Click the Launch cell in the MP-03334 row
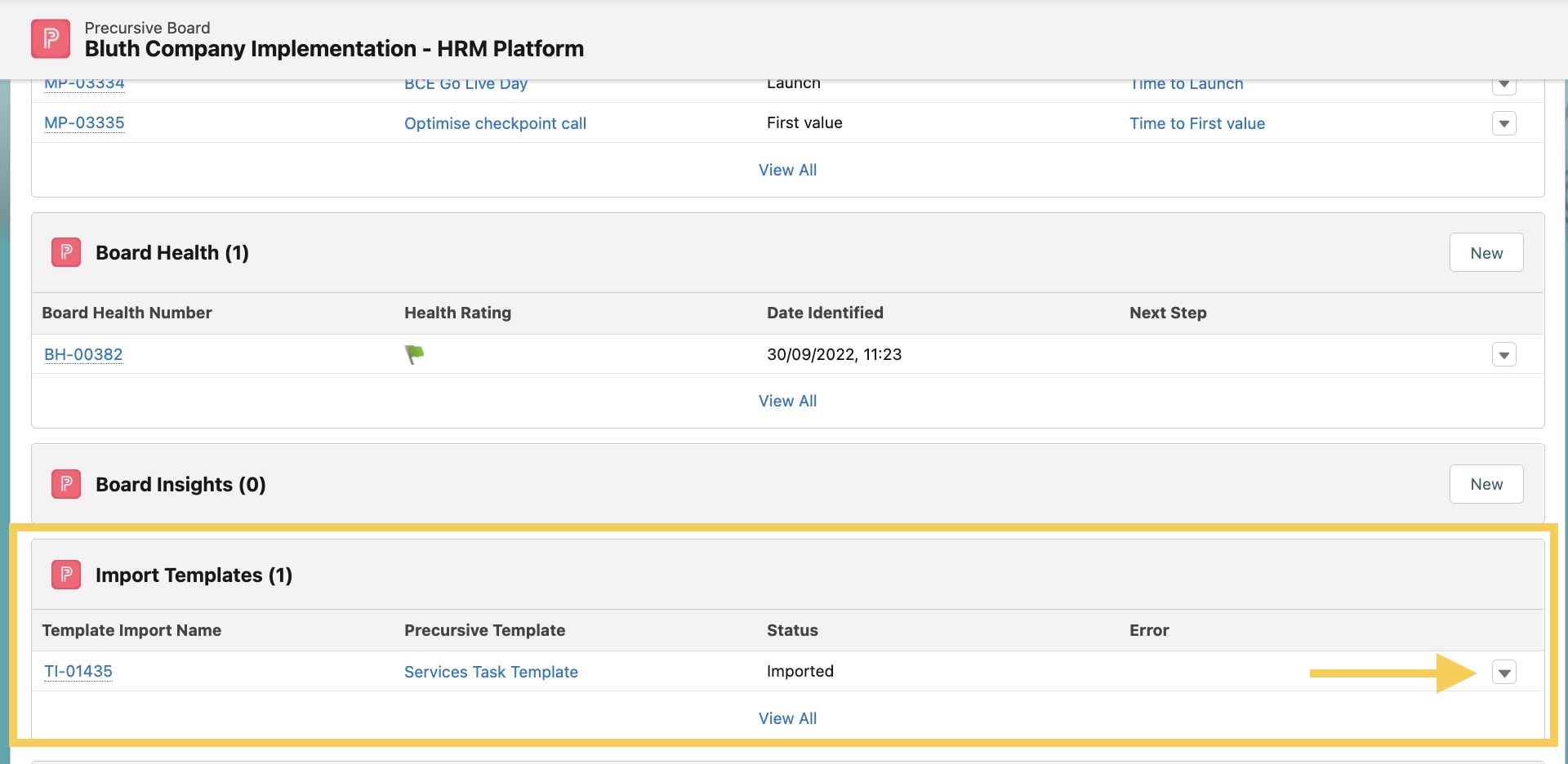Image resolution: width=1568 pixels, height=764 pixels. pos(794,84)
